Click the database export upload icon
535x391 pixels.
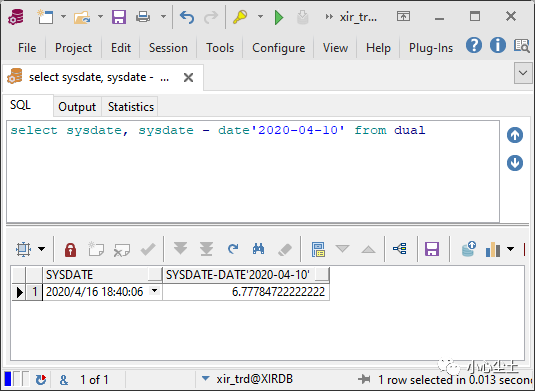(468, 249)
